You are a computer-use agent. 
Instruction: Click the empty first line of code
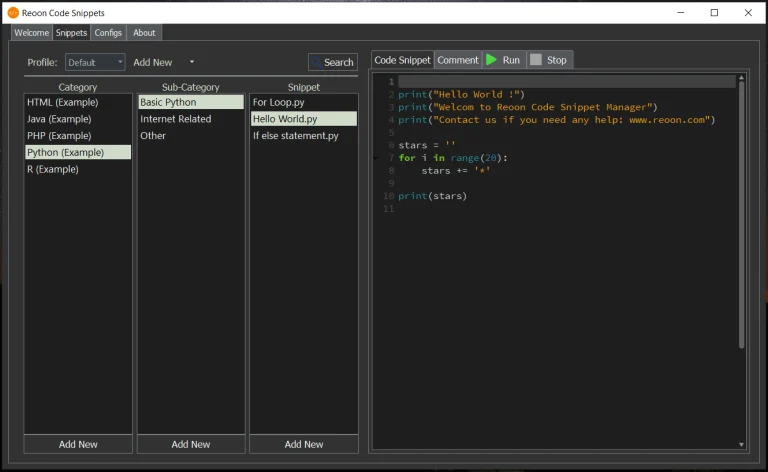567,81
